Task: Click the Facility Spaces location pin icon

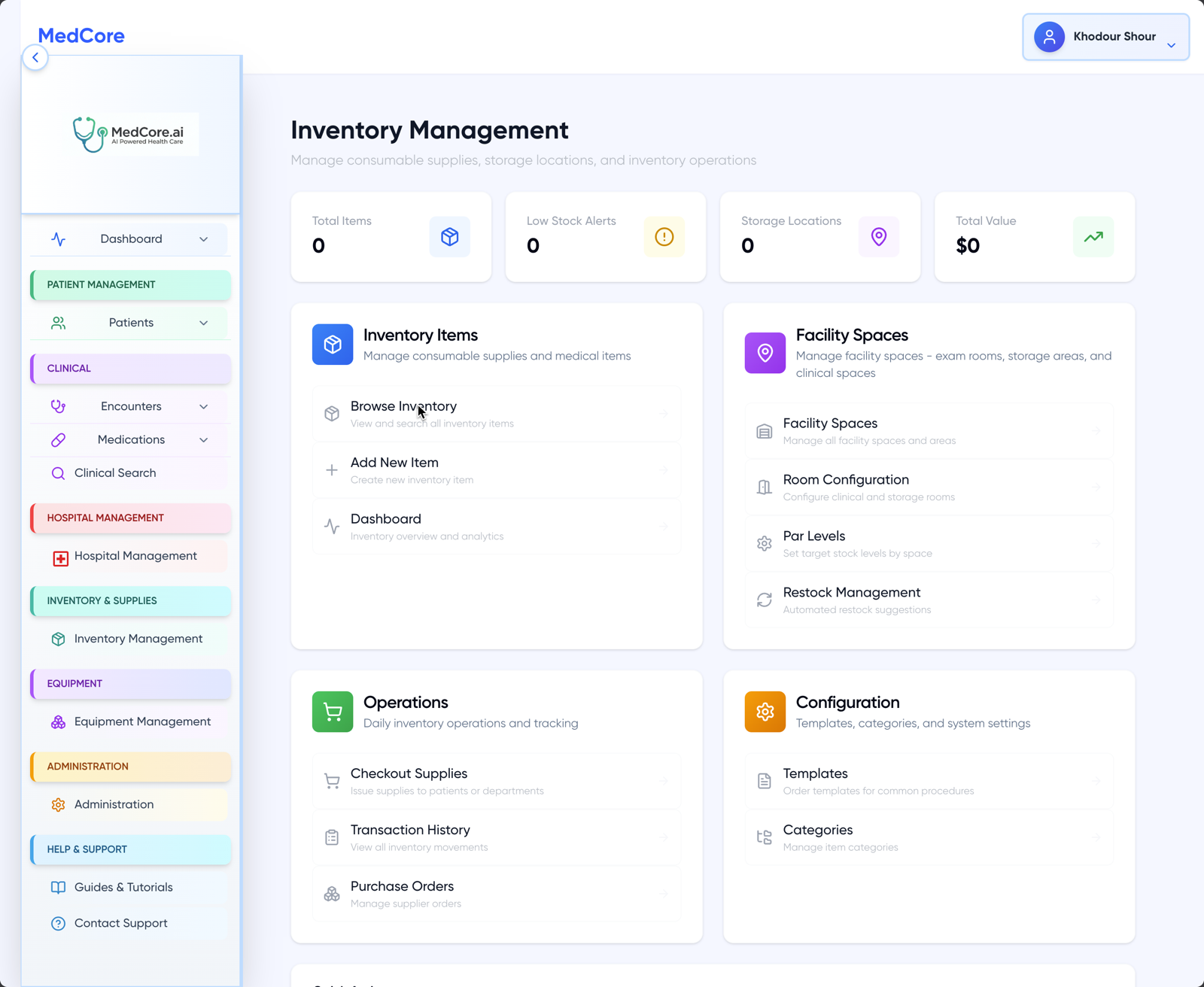Action: pyautogui.click(x=765, y=353)
